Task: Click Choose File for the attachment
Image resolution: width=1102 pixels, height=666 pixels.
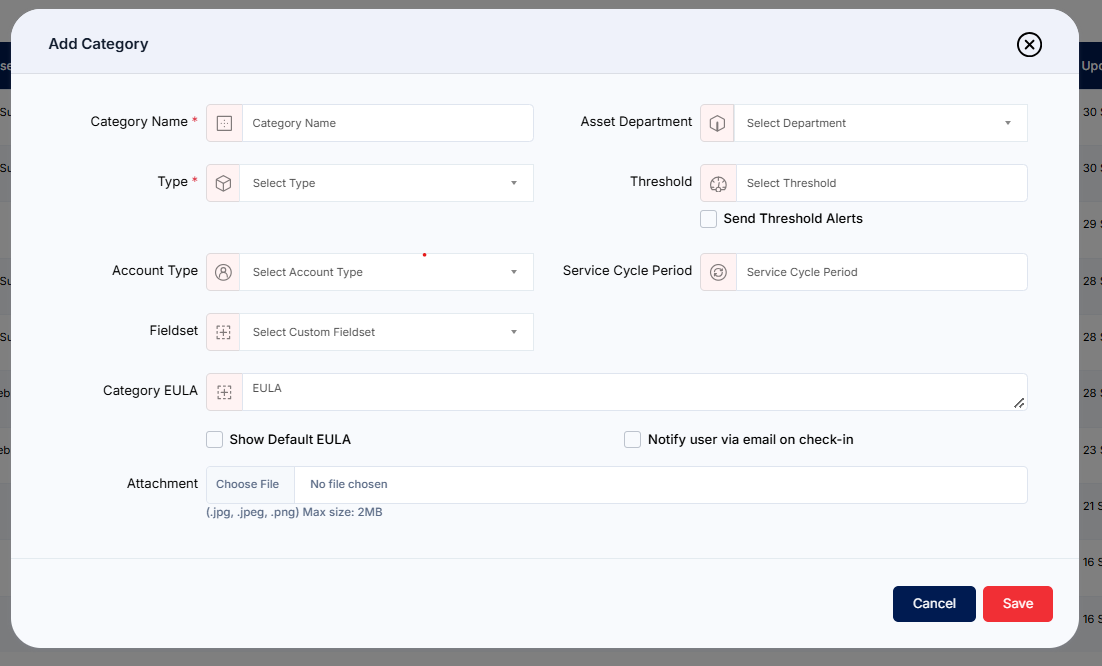Action: 250,485
